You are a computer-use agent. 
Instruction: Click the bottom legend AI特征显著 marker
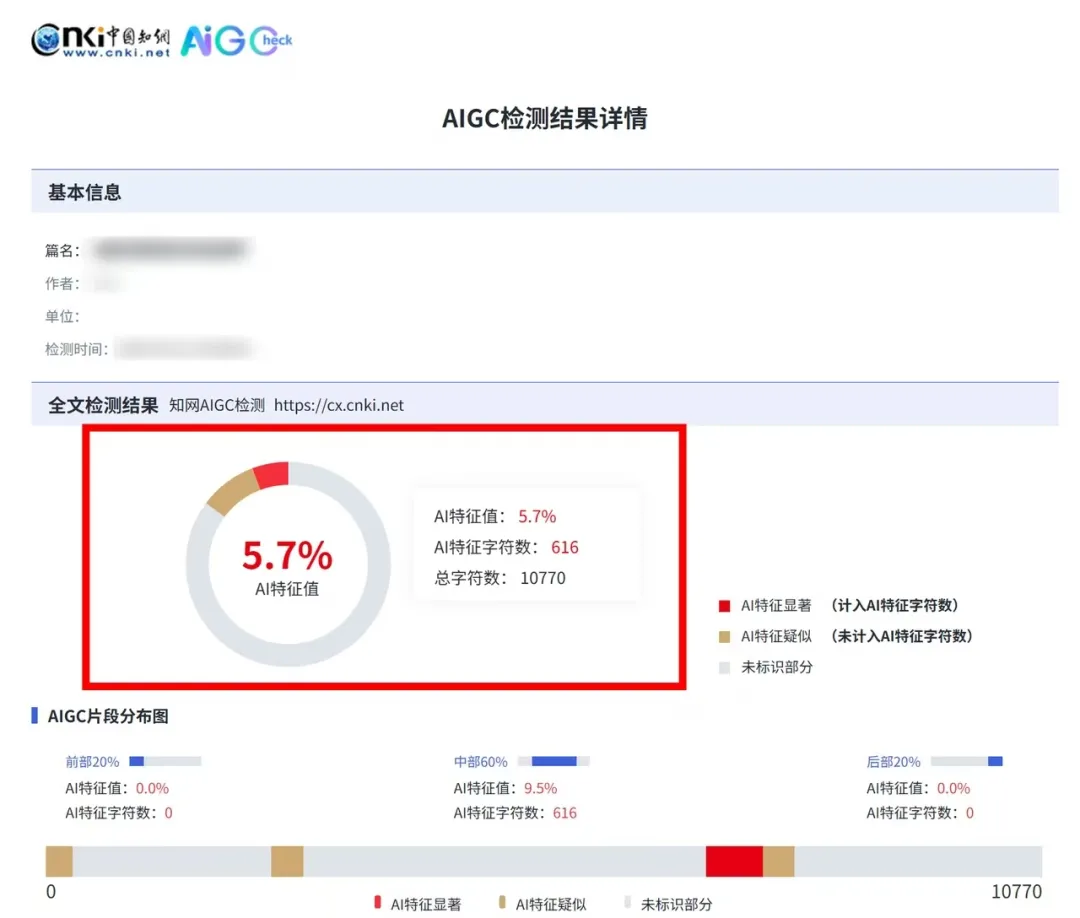(377, 902)
